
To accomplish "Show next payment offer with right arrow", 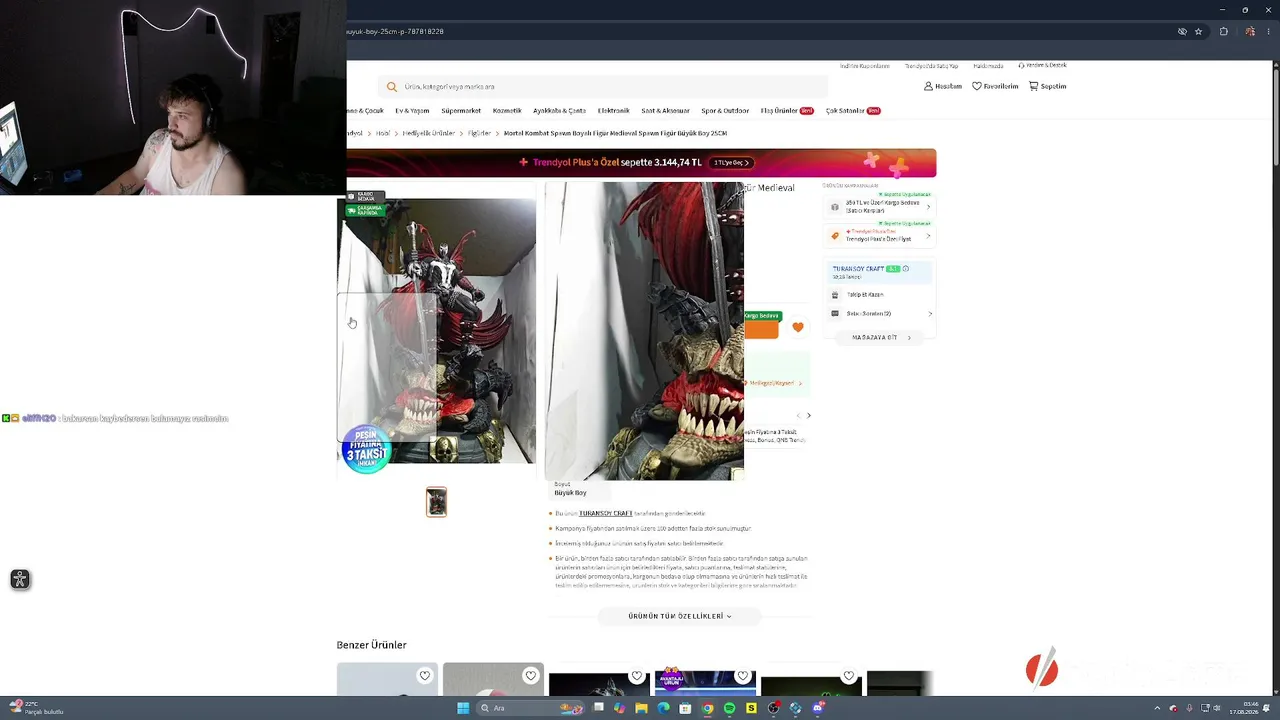I will (x=809, y=416).
